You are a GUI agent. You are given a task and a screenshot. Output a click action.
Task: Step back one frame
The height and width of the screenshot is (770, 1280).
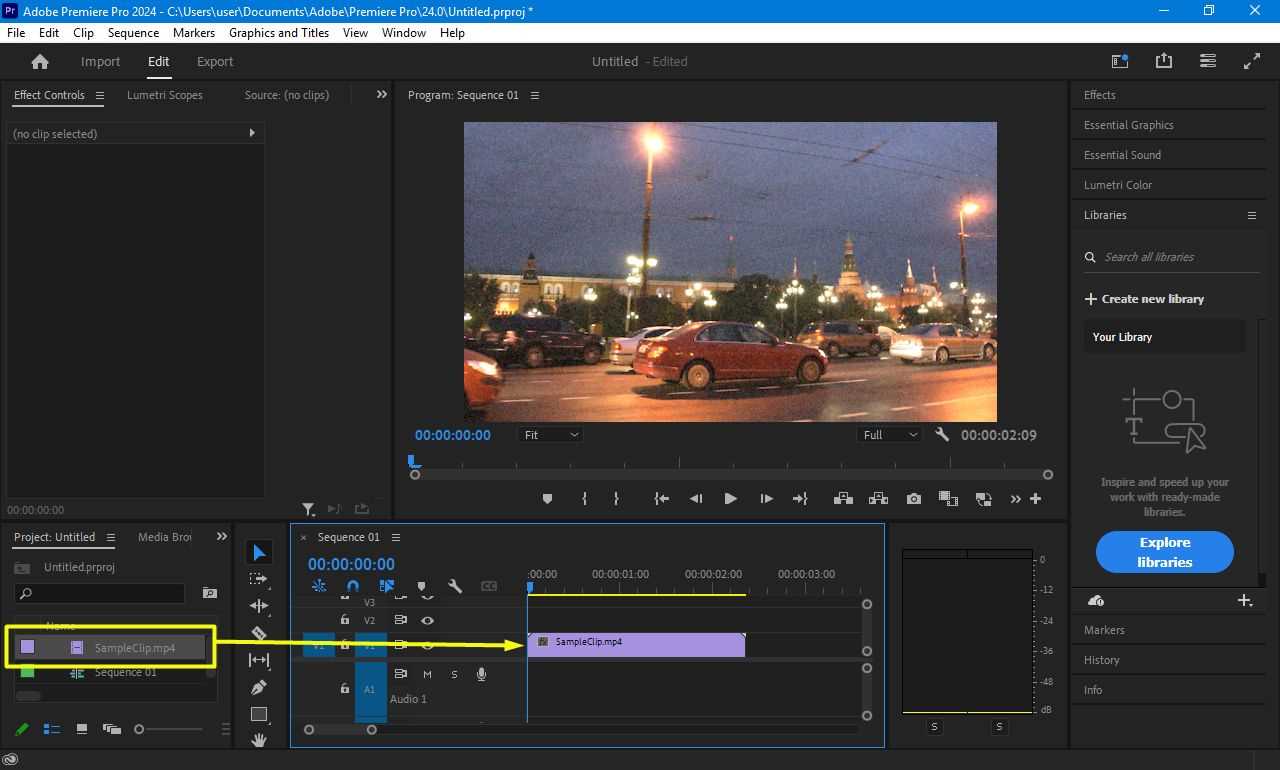click(x=696, y=498)
